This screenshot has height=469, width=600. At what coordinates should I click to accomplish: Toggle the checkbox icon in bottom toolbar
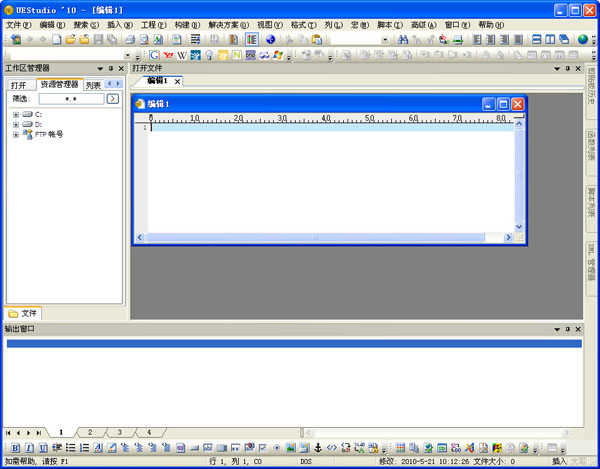(263, 447)
